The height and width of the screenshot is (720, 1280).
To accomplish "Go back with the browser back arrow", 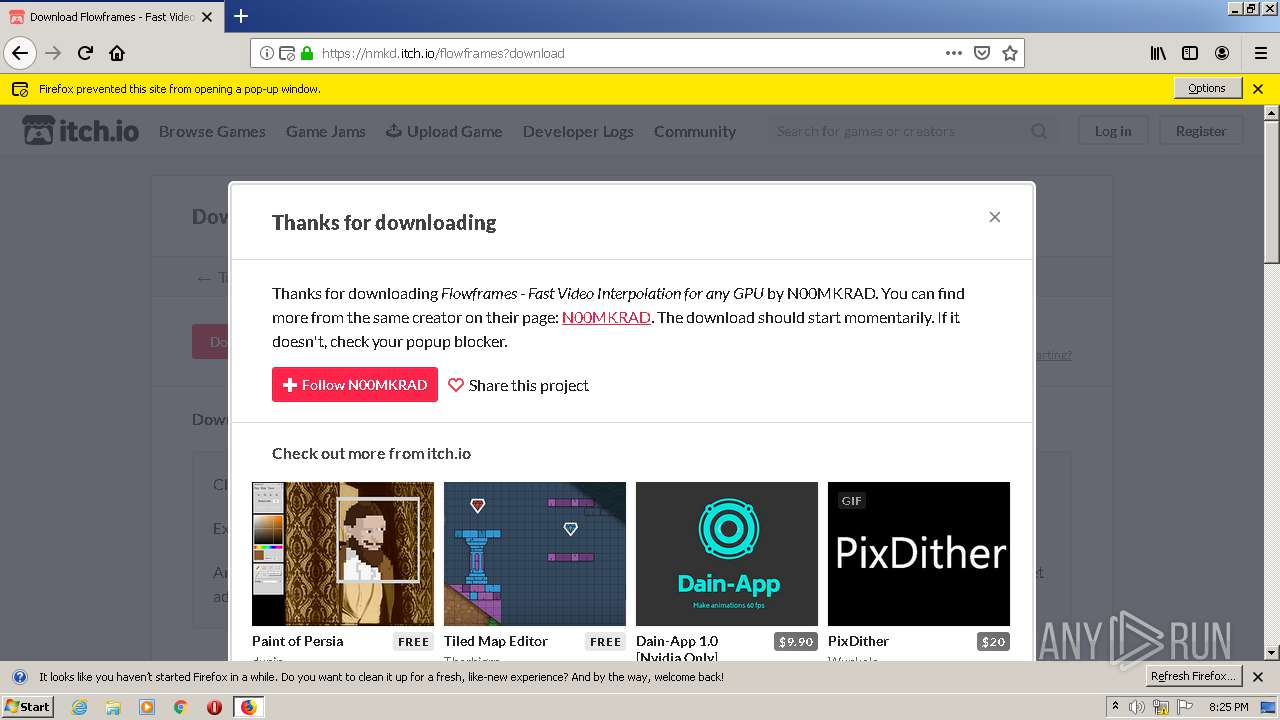I will coord(20,53).
